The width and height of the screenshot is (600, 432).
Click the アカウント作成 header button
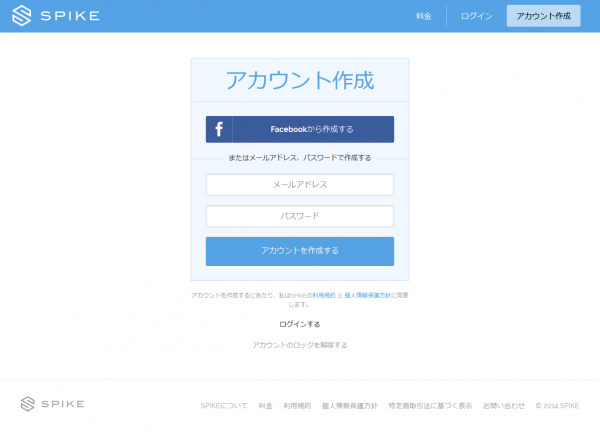point(543,16)
